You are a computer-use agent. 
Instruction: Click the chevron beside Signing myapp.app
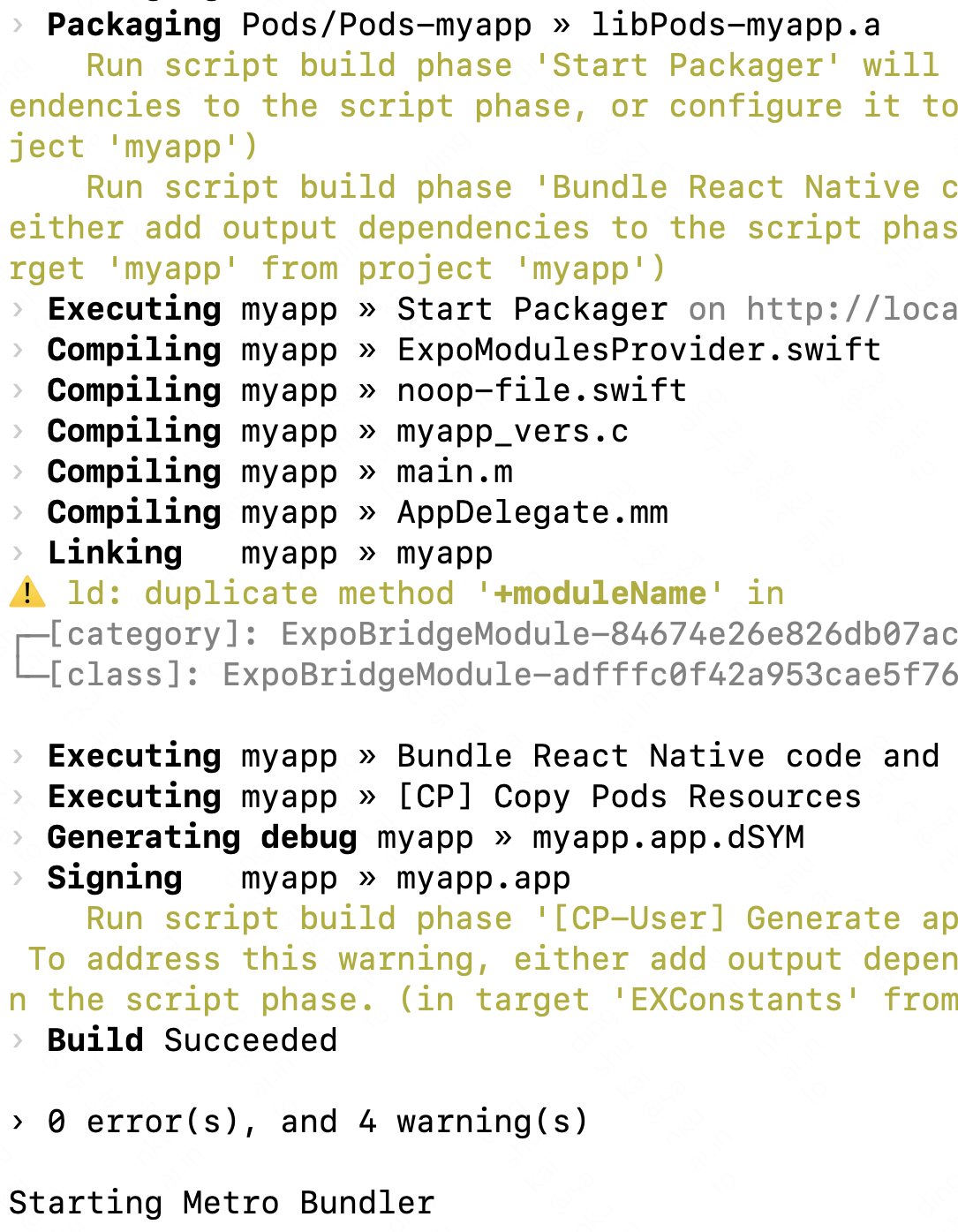tap(16, 877)
